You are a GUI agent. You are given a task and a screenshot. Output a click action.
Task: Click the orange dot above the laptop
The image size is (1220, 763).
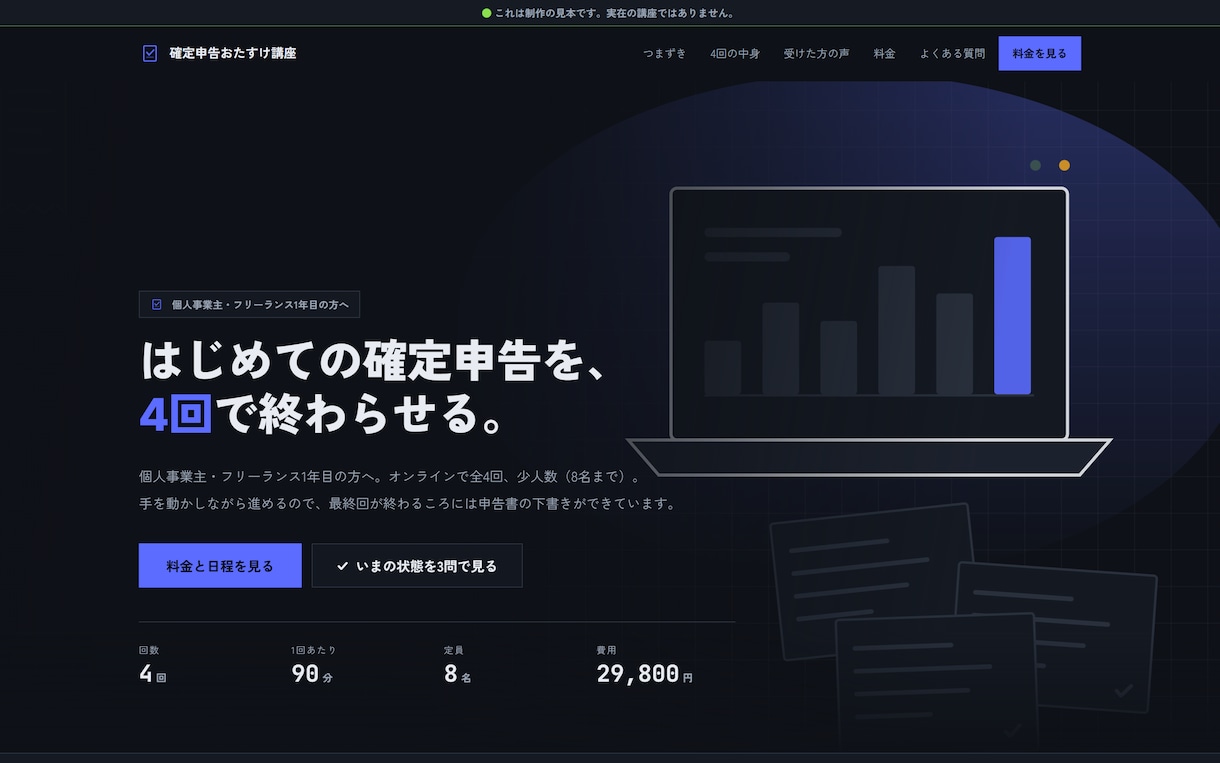tap(1064, 165)
